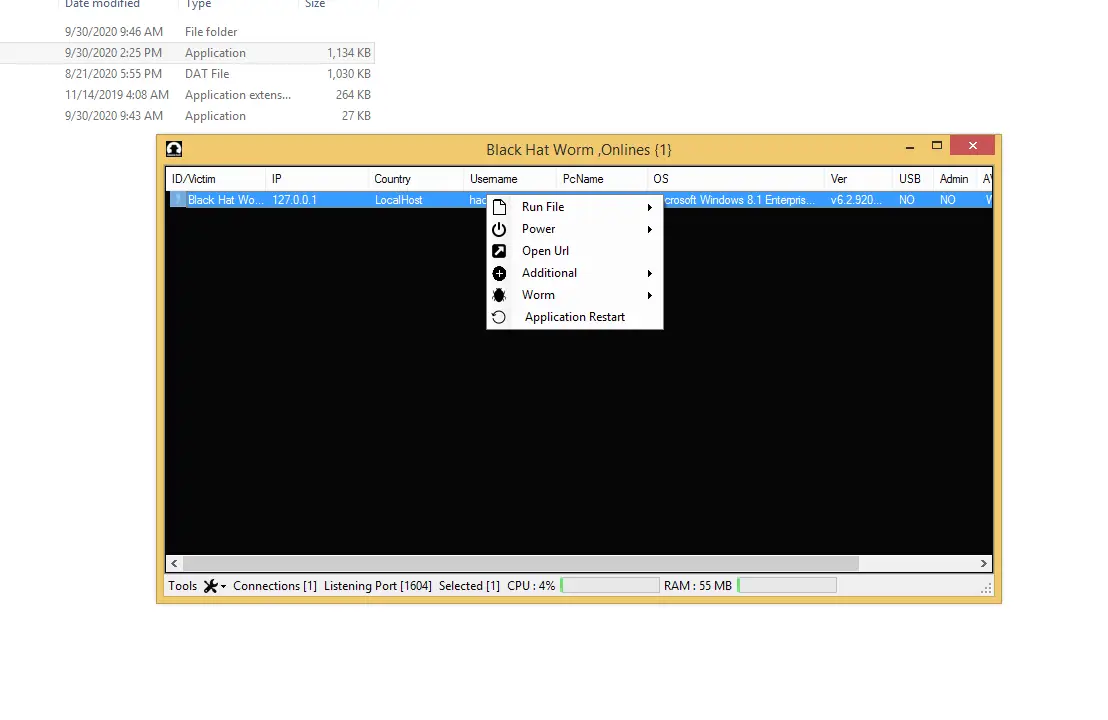This screenshot has height=720, width=1108.
Task: Click the Power symbol icon in menu
Action: click(x=499, y=229)
